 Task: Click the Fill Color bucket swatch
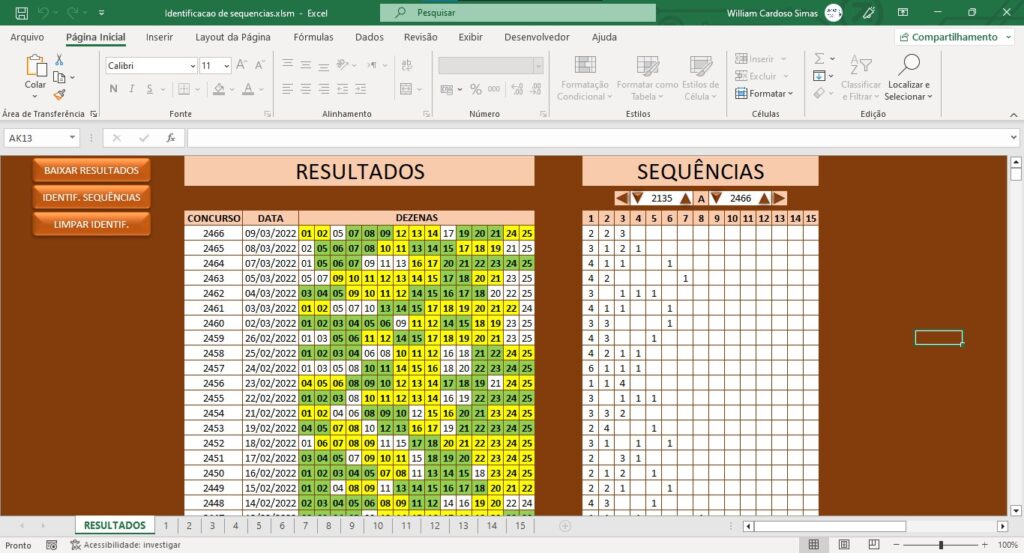219,89
